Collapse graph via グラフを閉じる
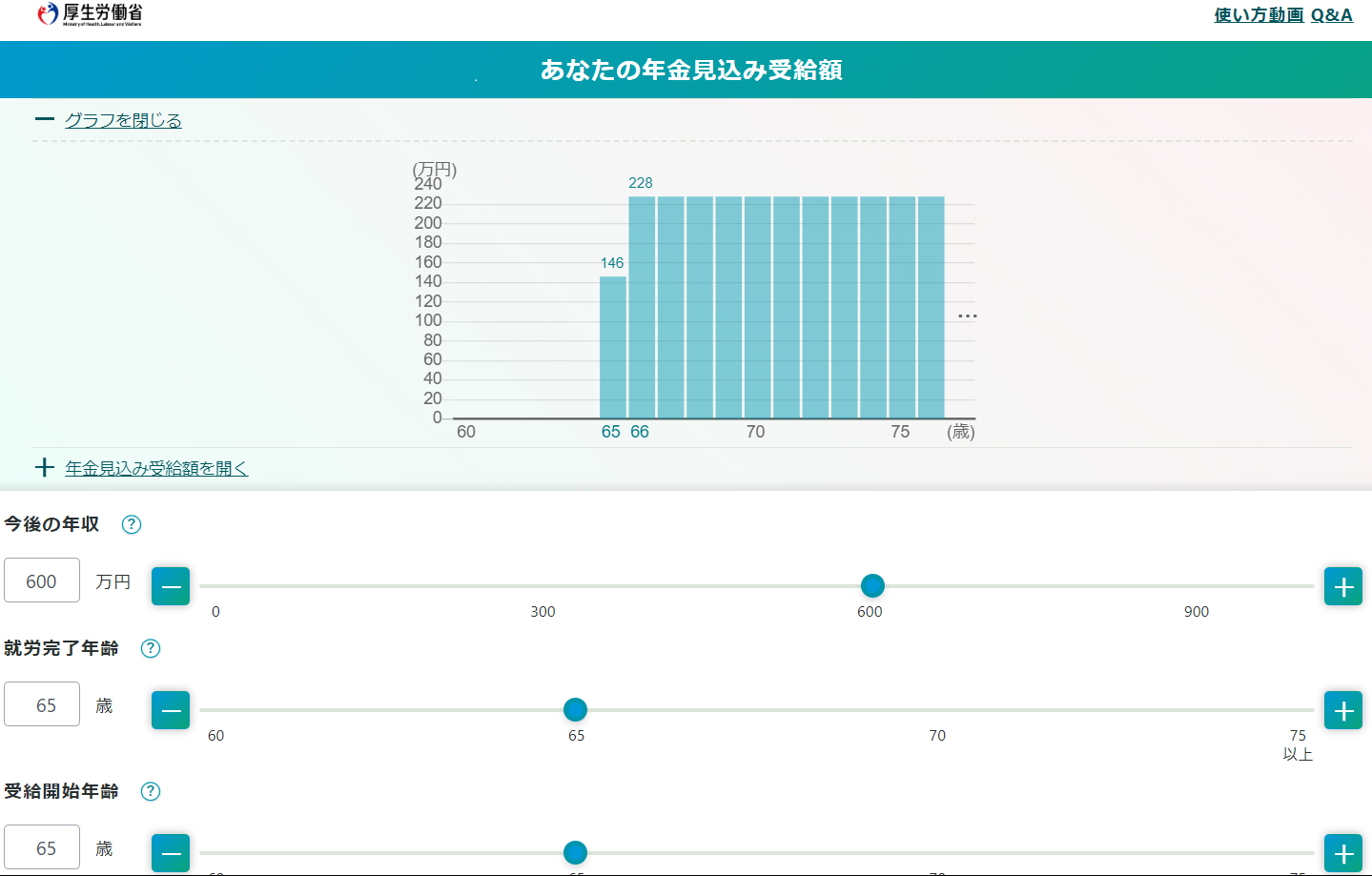The width and height of the screenshot is (1372, 876). pyautogui.click(x=122, y=120)
